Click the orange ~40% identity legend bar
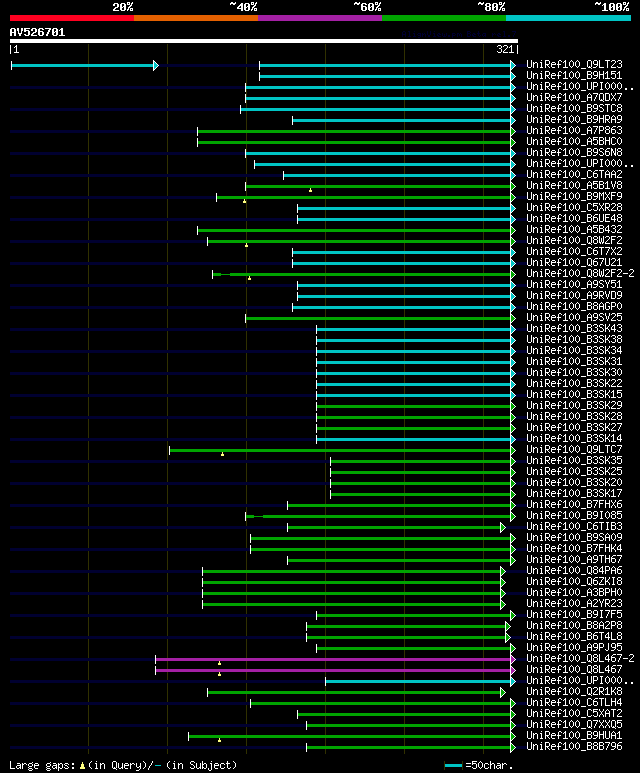640x773 pixels. (196, 18)
